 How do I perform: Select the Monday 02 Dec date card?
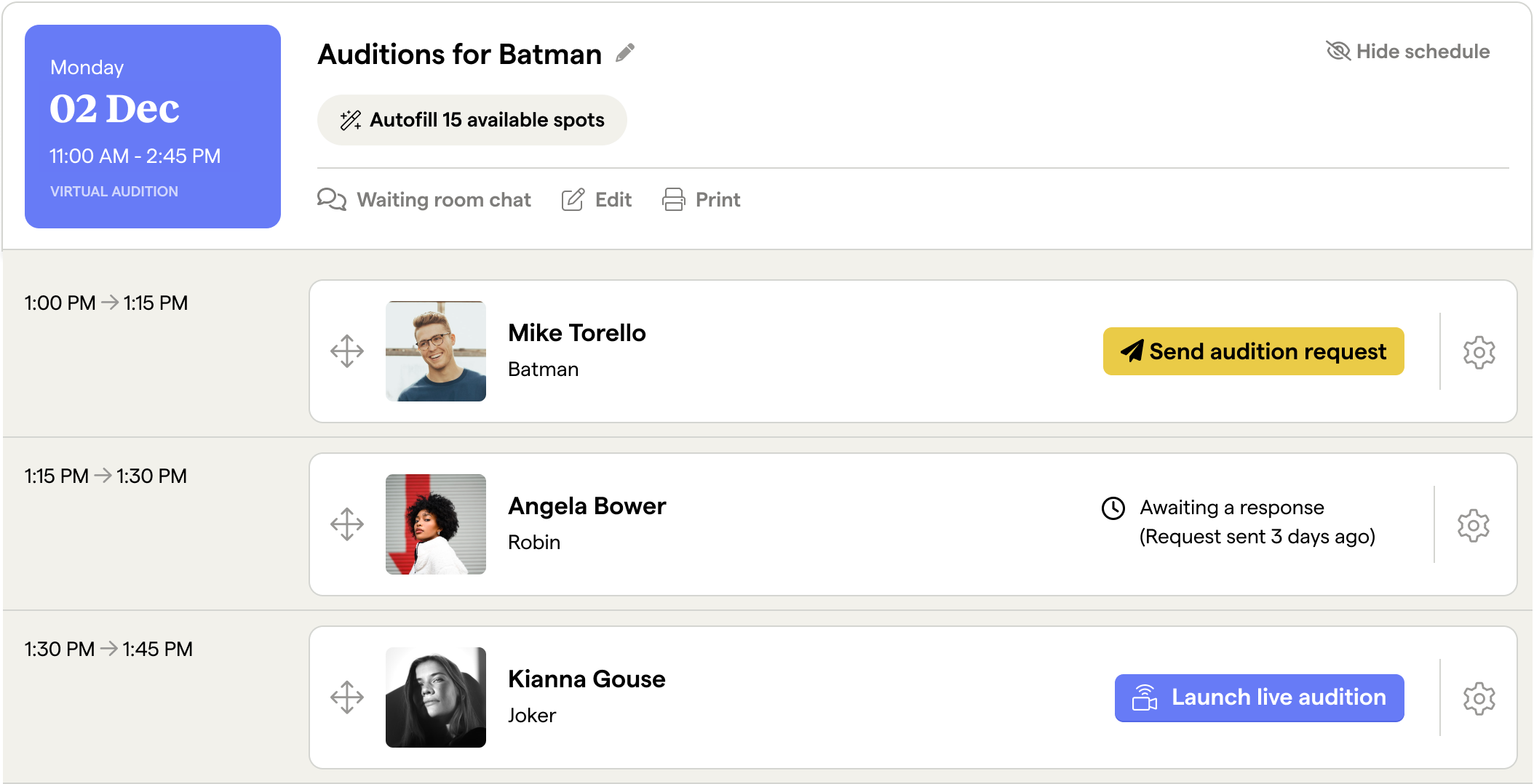[x=153, y=127]
